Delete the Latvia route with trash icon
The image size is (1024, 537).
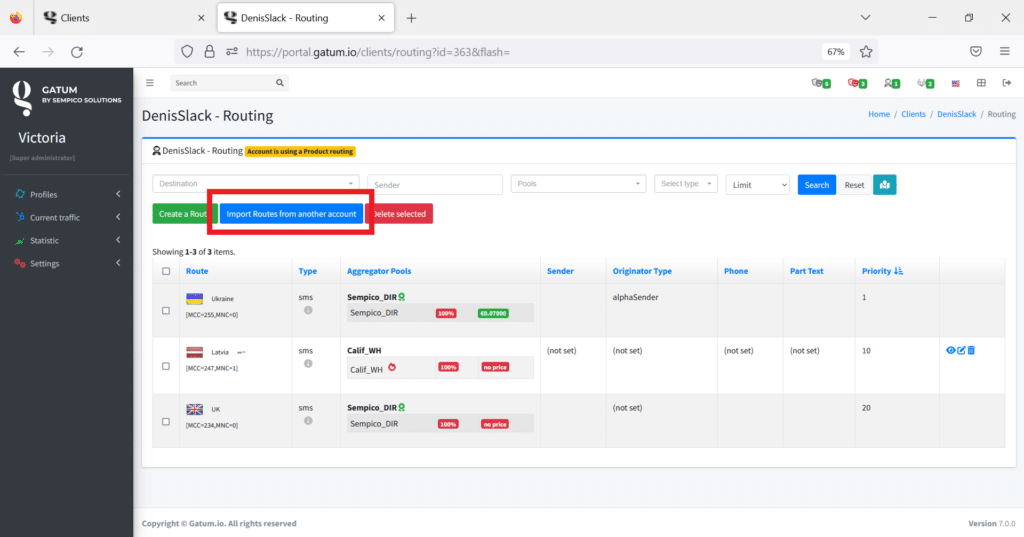click(x=971, y=350)
